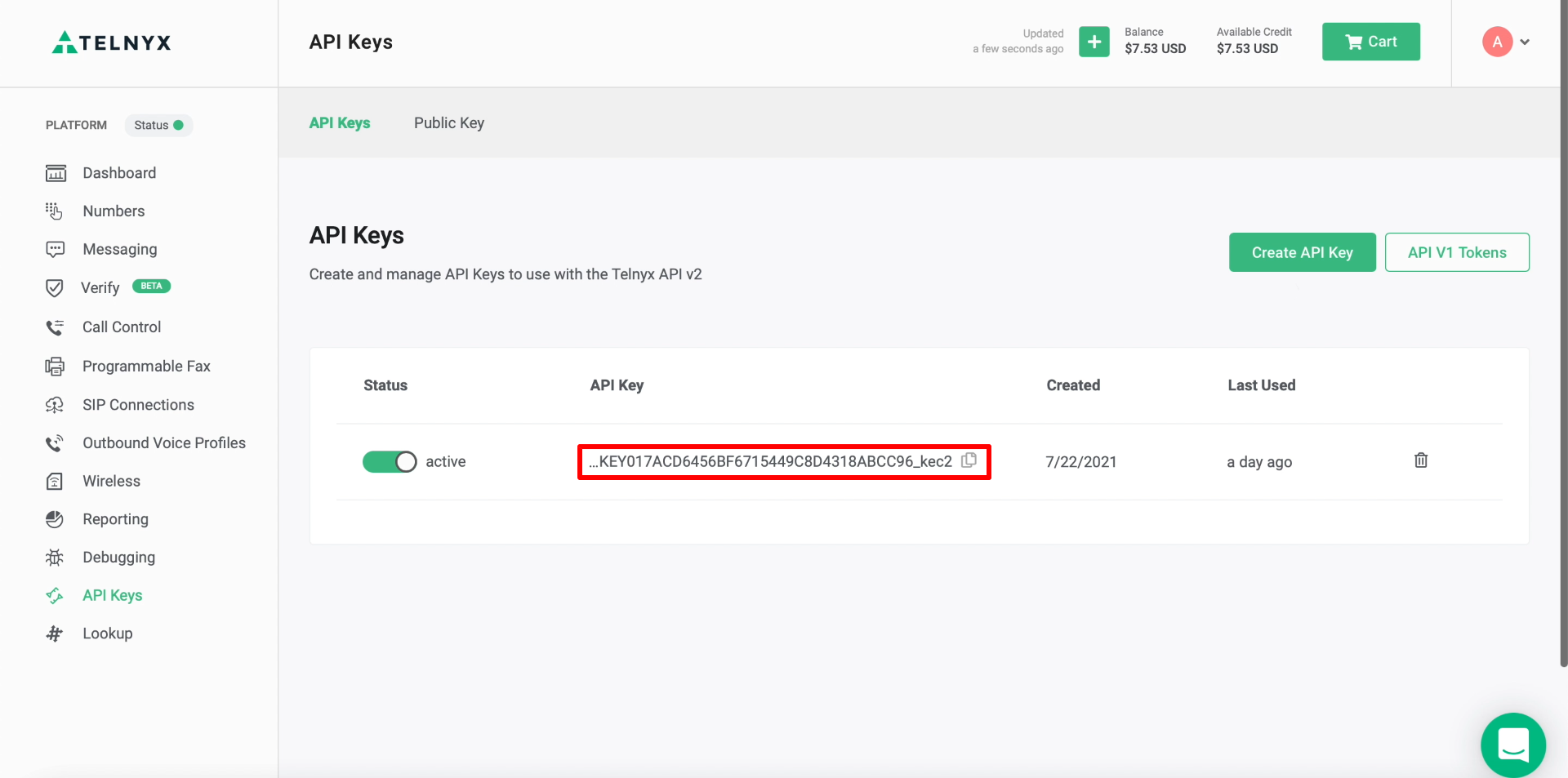Navigate to Reporting section
Screen dimensions: 1568x778
click(x=115, y=519)
